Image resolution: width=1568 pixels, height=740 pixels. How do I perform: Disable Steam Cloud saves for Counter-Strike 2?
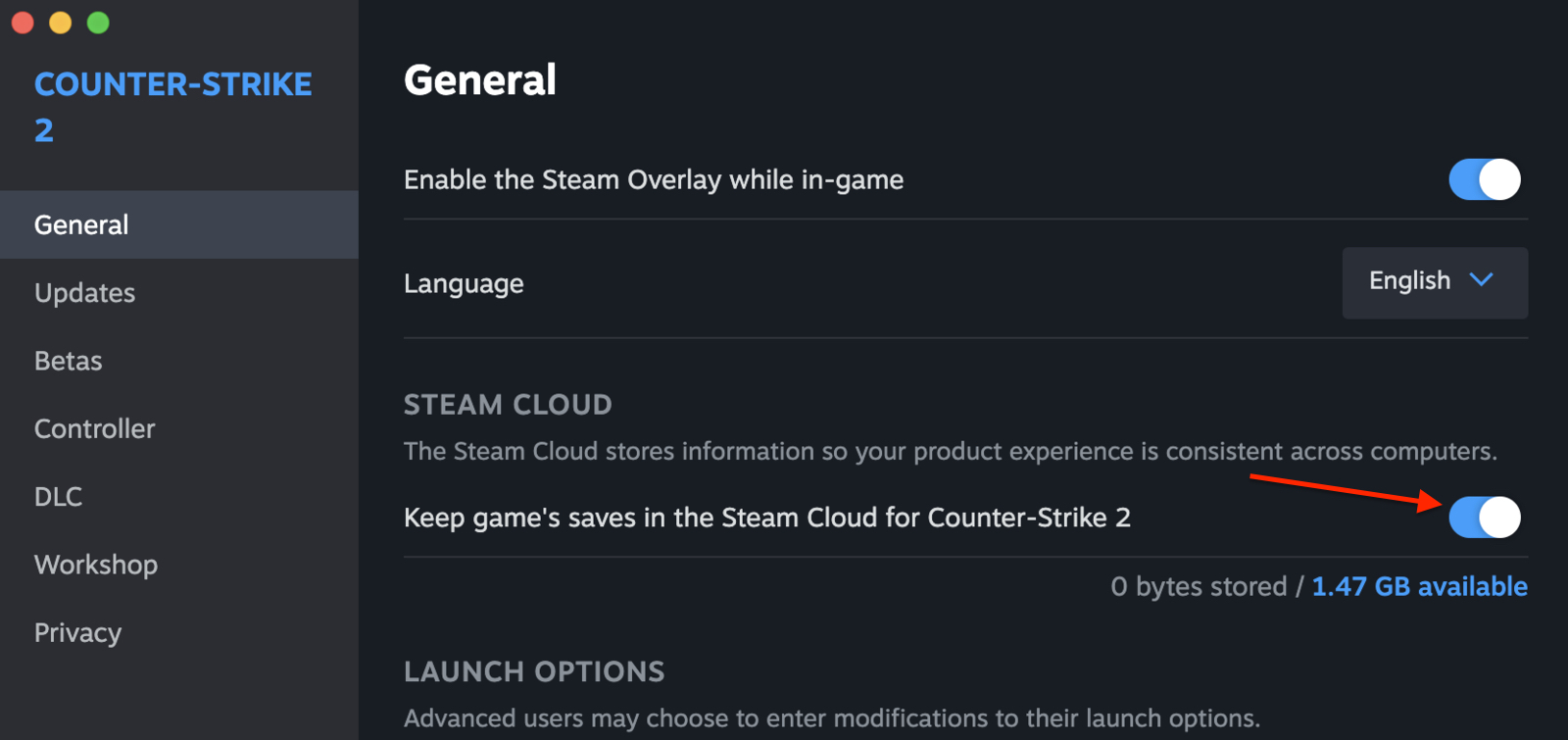tap(1483, 518)
